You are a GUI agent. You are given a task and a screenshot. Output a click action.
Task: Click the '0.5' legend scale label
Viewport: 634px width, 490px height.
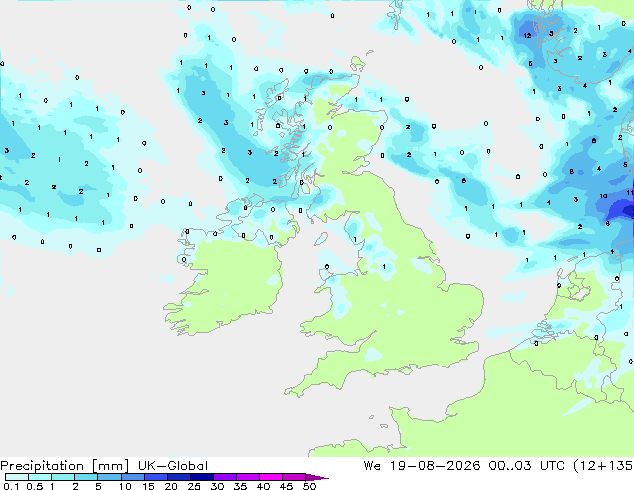[34, 486]
